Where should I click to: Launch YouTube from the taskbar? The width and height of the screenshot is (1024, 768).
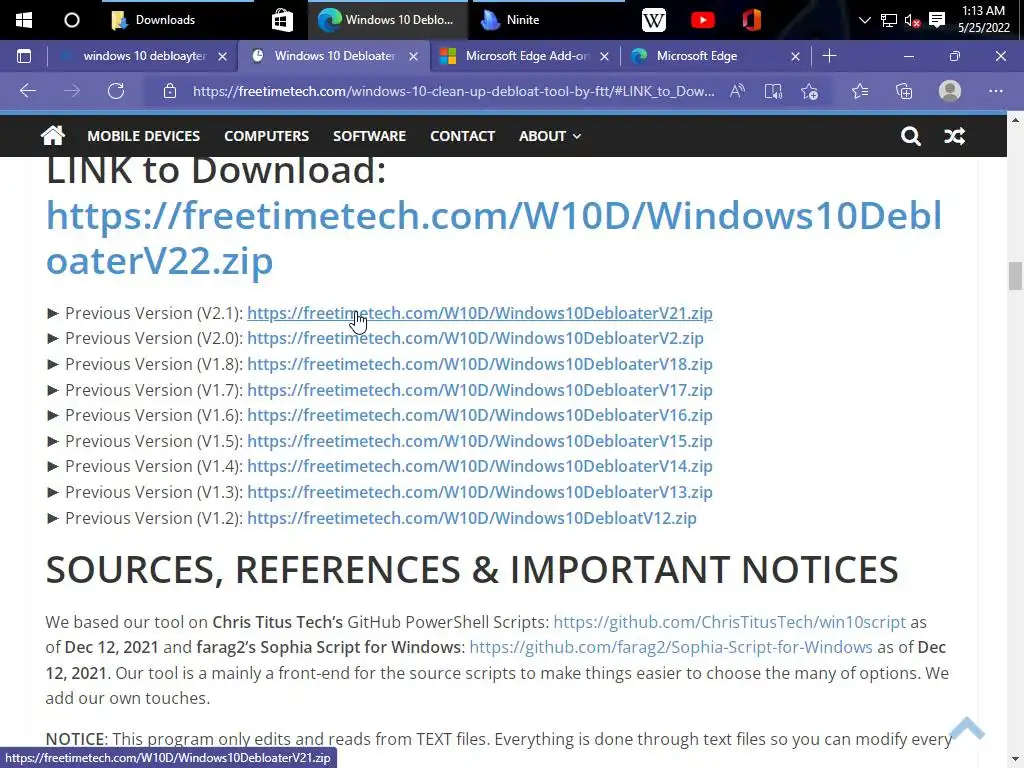coord(703,20)
